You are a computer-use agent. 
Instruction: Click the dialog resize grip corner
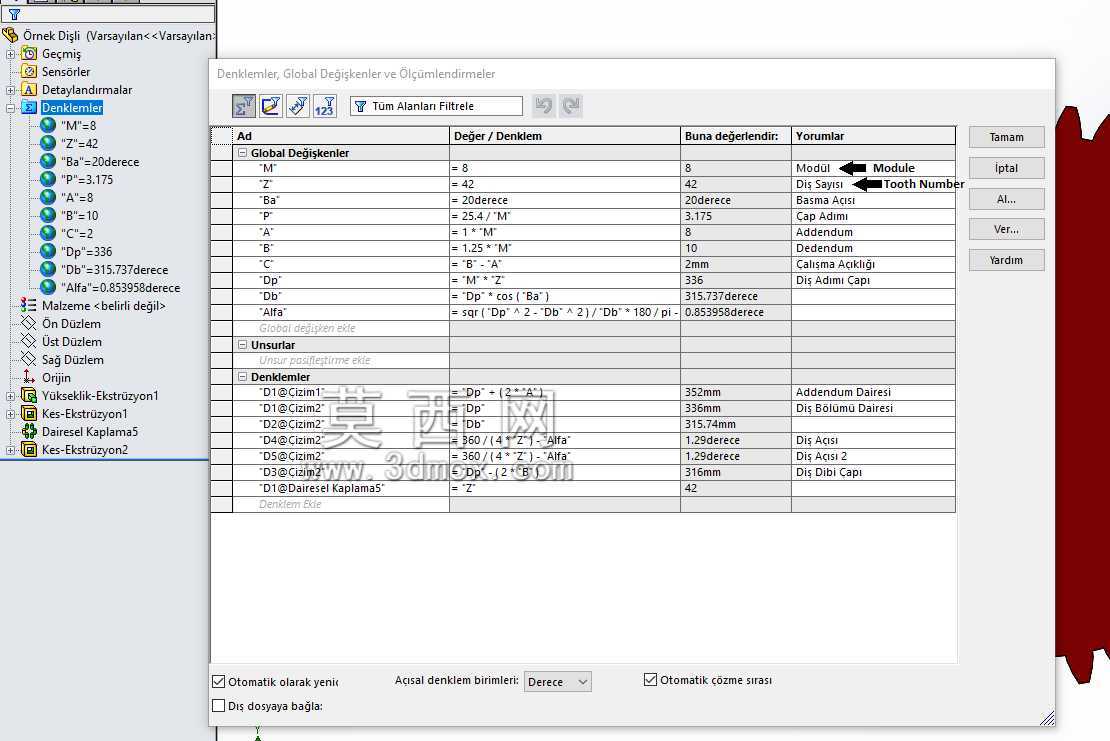click(1048, 718)
